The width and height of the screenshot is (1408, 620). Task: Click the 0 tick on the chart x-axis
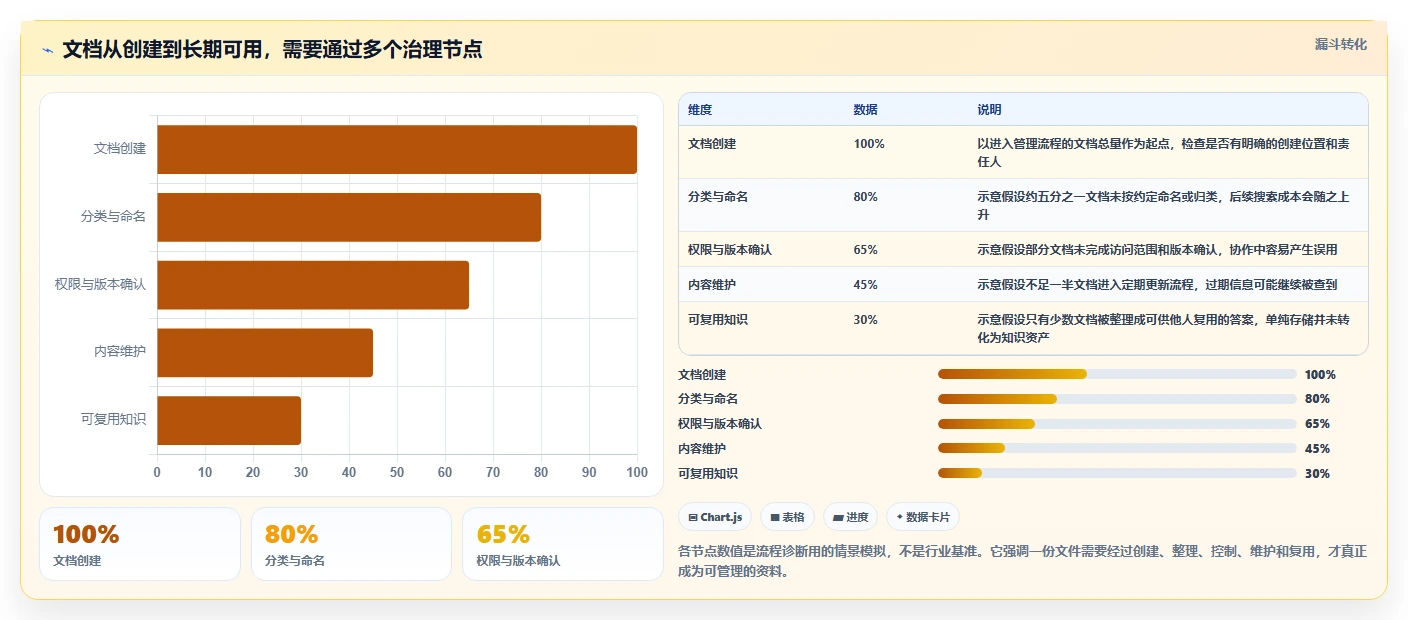(157, 472)
